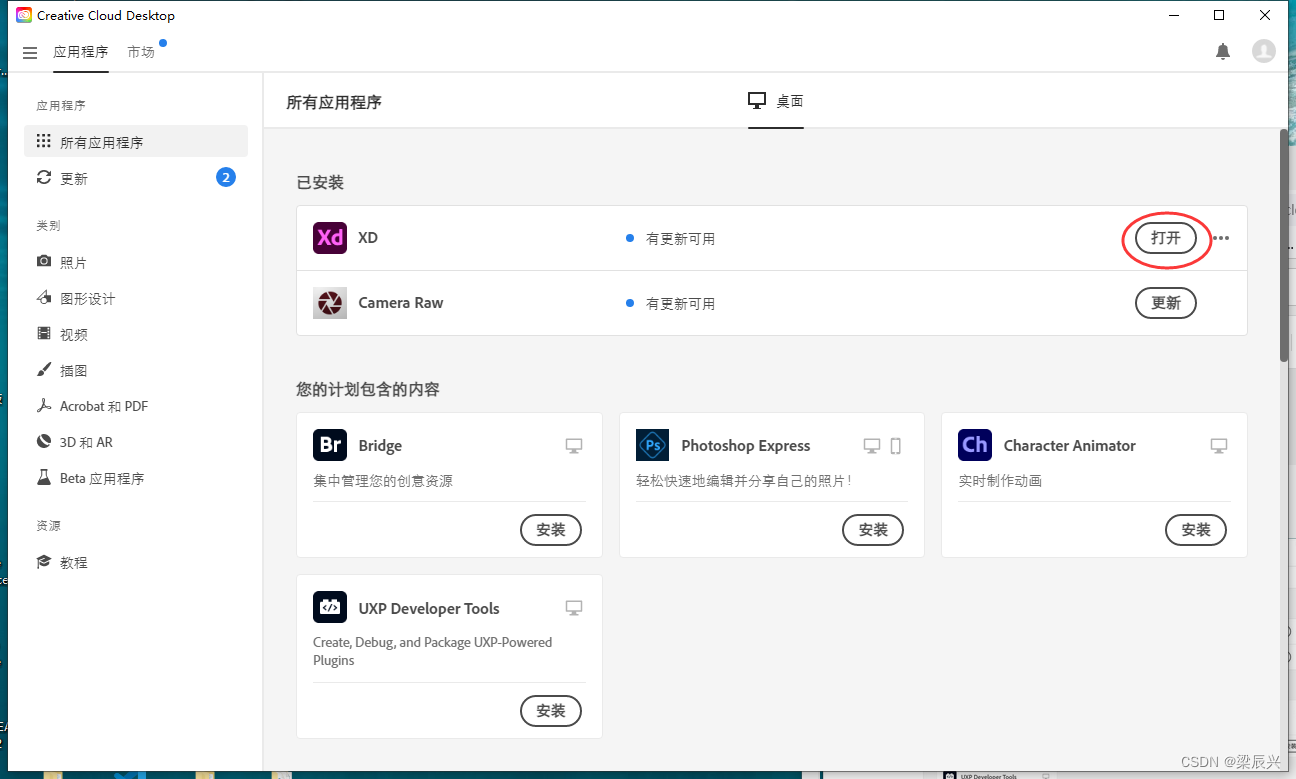Screen dimensions: 1296x779
Task: Click the Camera Raw name text
Action: point(401,303)
